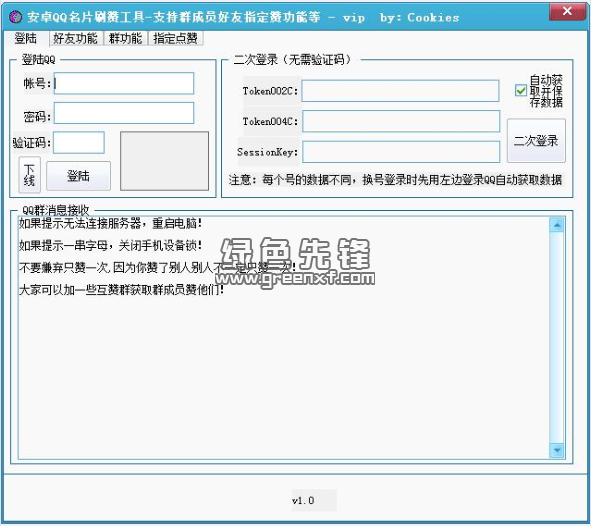The image size is (591, 526).
Task: Click the note text starting 注意：每个号的数据不同
Action: click(395, 180)
